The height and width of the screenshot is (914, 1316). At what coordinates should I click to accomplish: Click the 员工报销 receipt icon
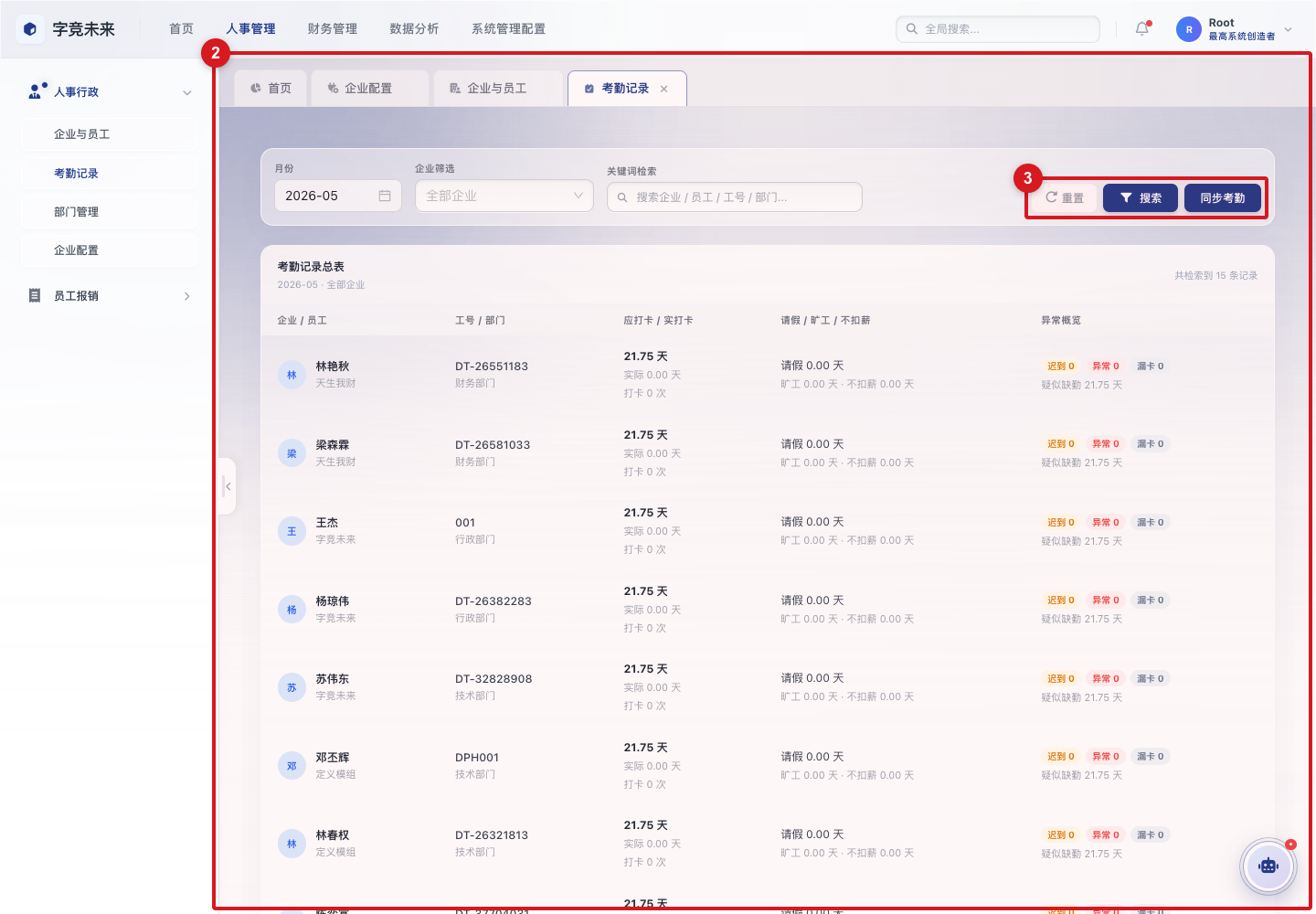tap(35, 295)
